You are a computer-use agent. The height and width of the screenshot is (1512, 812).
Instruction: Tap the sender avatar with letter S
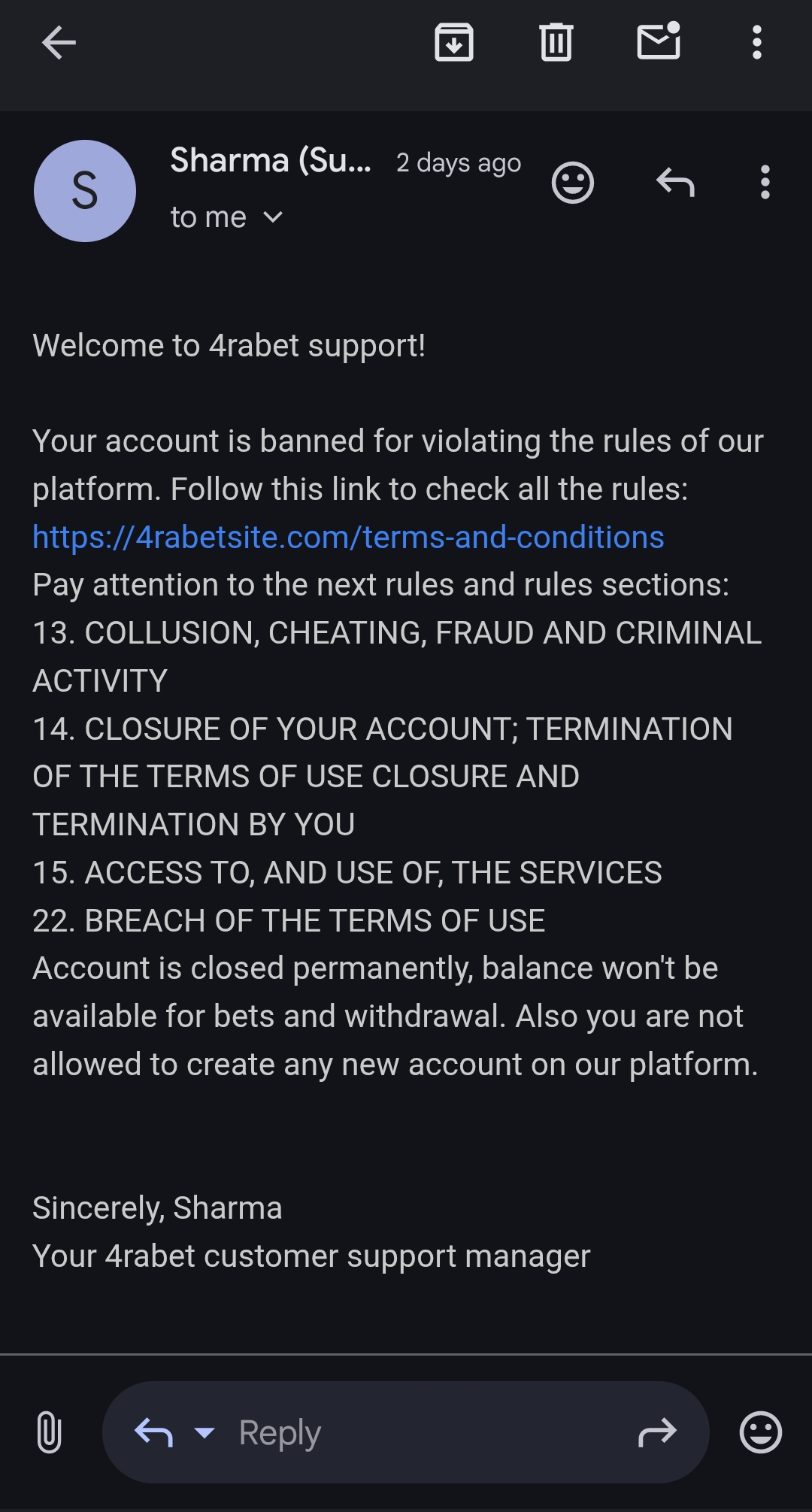(x=85, y=191)
